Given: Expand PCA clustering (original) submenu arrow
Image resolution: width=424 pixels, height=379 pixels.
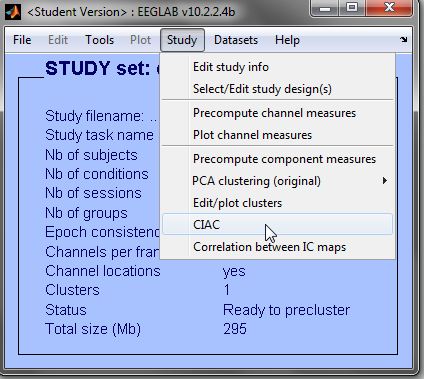Looking at the screenshot, I should tap(385, 181).
